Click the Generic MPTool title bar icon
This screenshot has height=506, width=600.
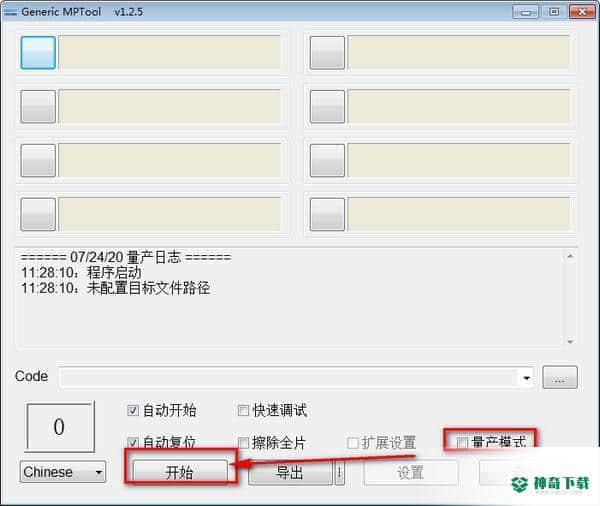tap(11, 12)
